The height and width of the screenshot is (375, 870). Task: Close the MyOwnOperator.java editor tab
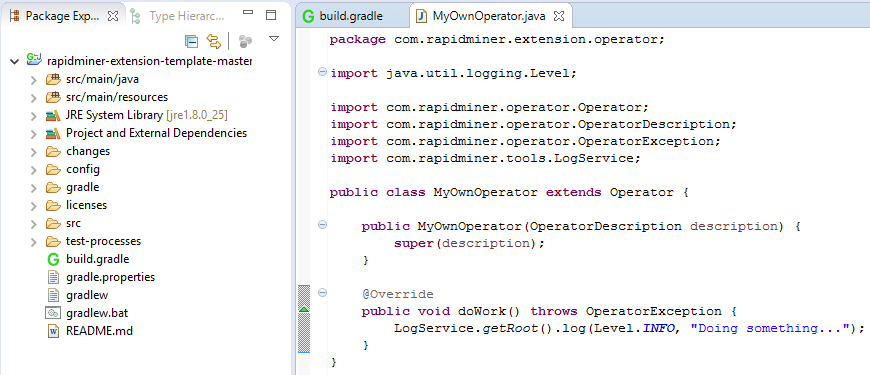point(559,17)
